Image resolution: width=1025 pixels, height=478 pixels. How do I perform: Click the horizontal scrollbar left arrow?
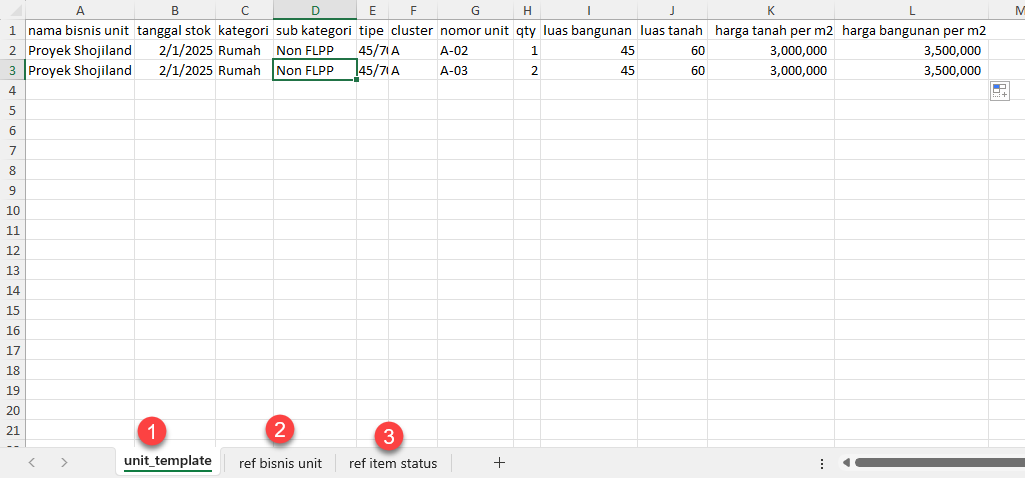coord(846,463)
